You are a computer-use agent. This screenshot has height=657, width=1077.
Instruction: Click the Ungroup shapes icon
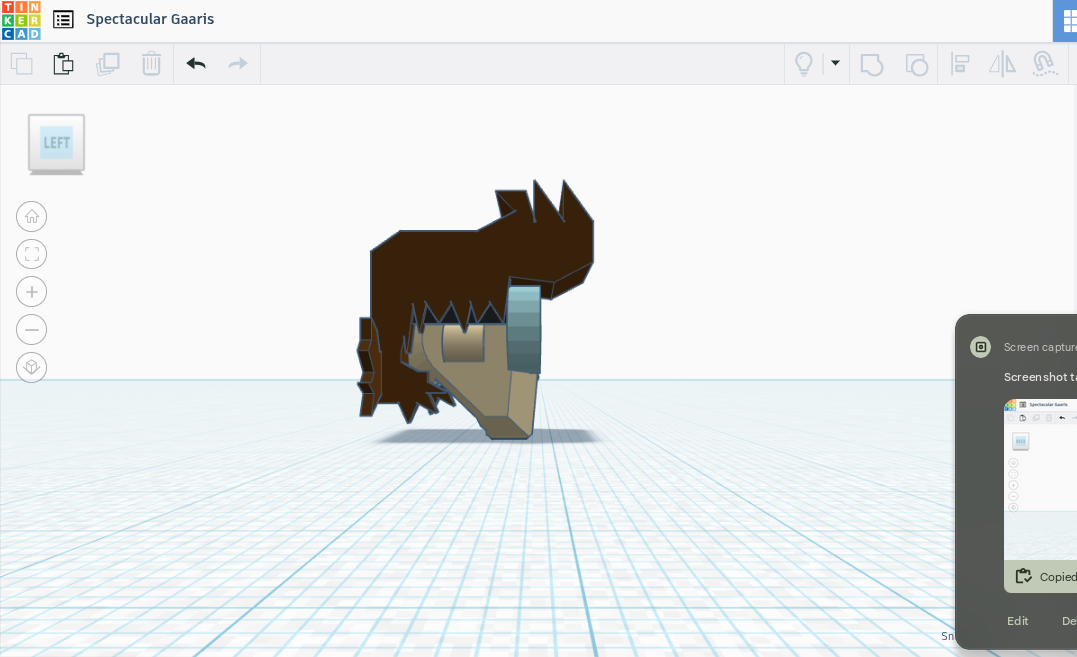[x=916, y=65]
